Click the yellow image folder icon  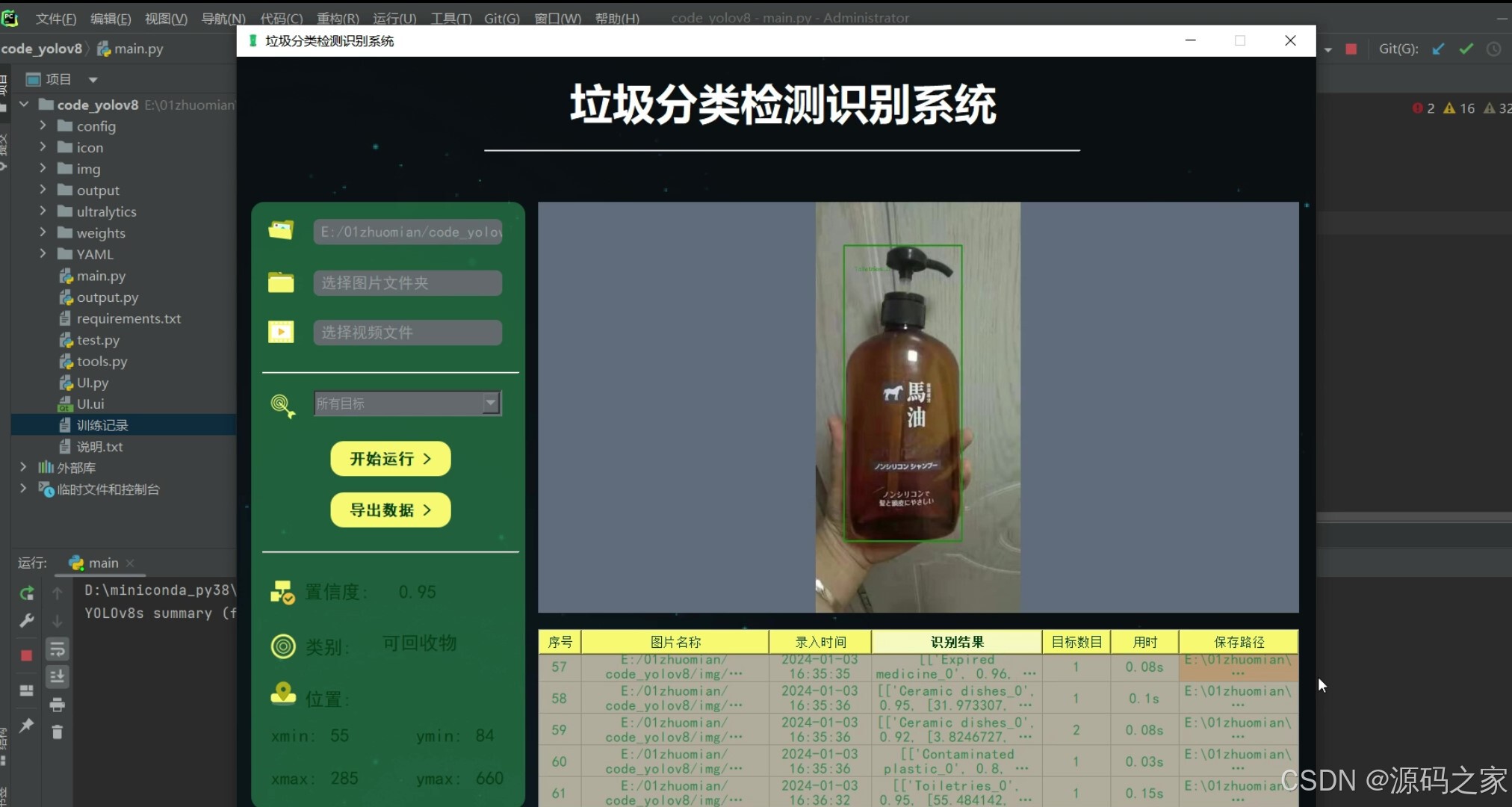click(281, 282)
